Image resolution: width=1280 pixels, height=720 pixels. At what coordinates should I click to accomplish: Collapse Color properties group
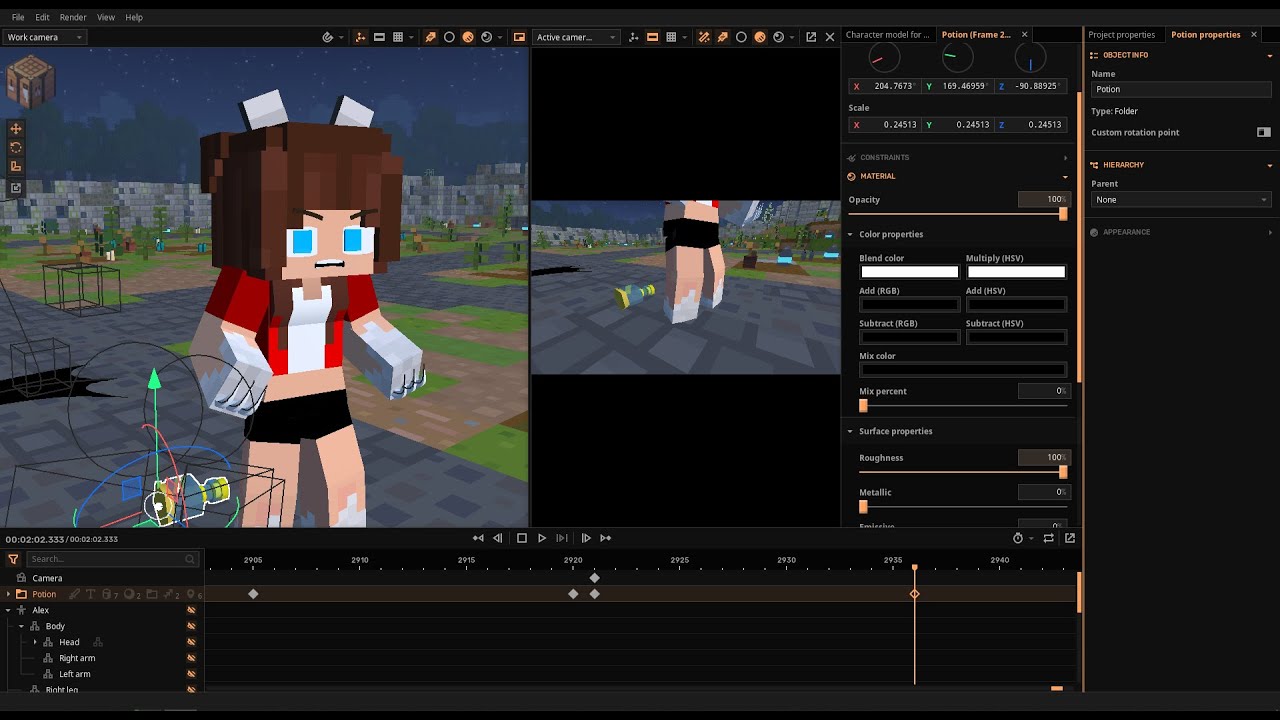[850, 234]
